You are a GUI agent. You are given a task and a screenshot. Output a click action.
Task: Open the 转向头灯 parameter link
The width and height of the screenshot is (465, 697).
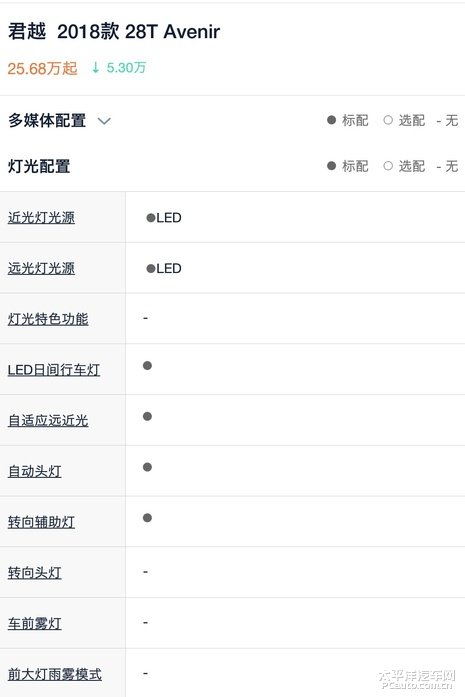click(x=35, y=572)
